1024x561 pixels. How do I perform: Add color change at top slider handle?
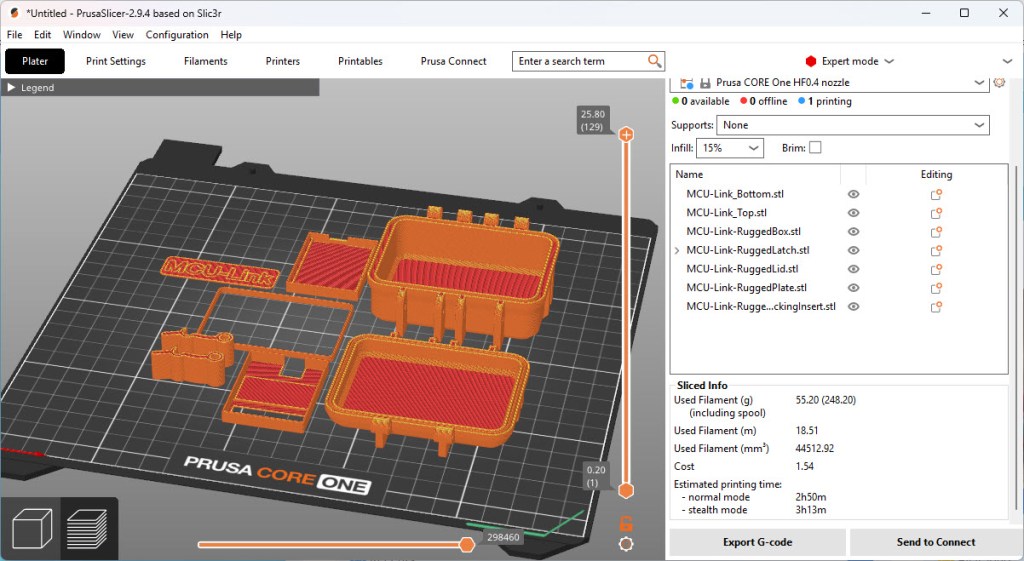click(x=626, y=134)
